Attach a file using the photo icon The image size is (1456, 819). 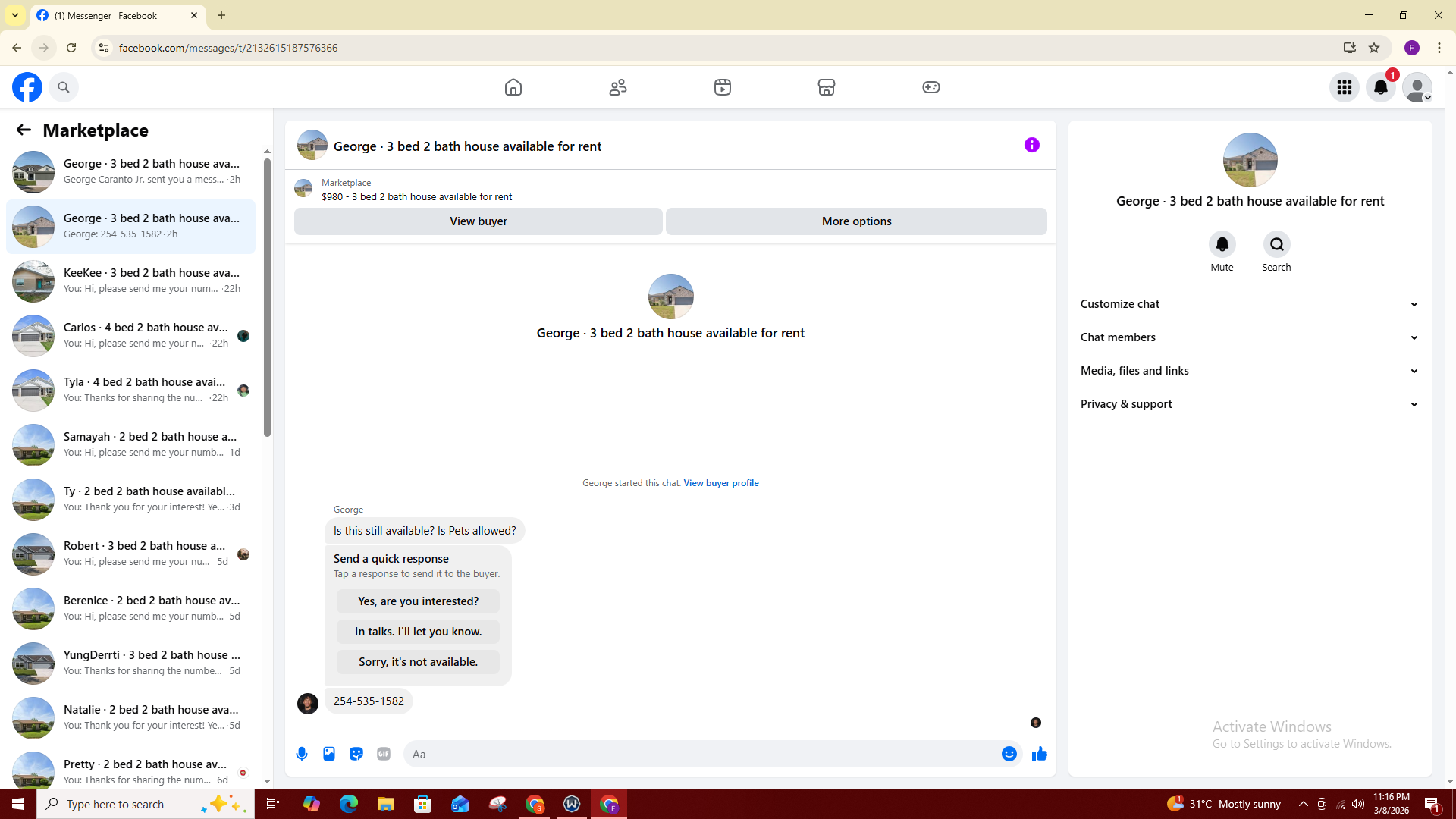tap(329, 754)
